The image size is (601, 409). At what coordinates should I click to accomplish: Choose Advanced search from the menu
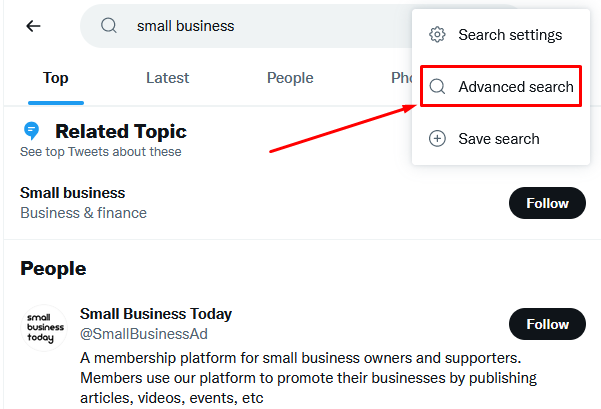click(x=501, y=87)
